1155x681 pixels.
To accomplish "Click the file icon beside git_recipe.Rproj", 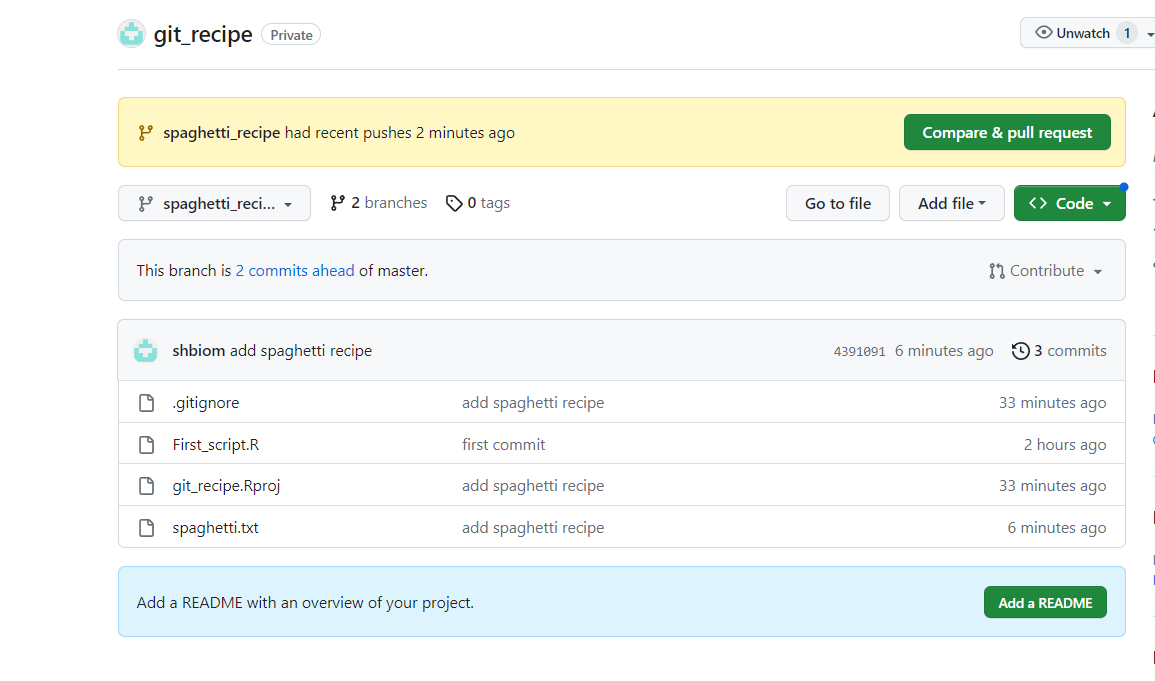I will pos(147,486).
